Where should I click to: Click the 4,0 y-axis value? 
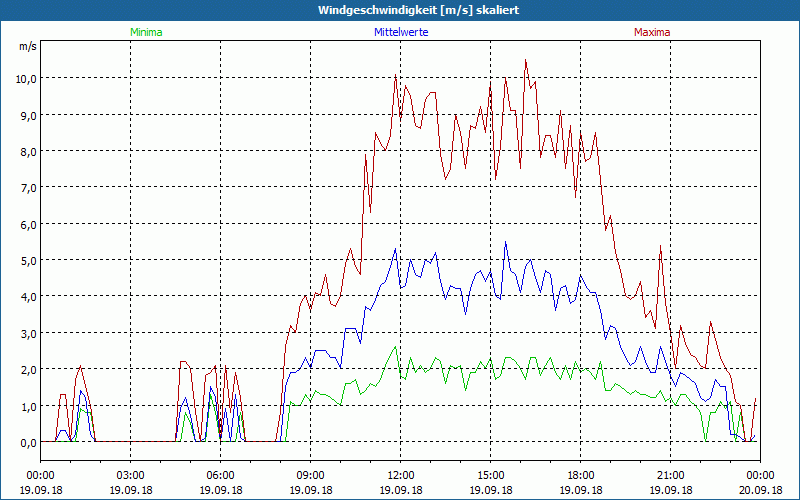[29, 297]
